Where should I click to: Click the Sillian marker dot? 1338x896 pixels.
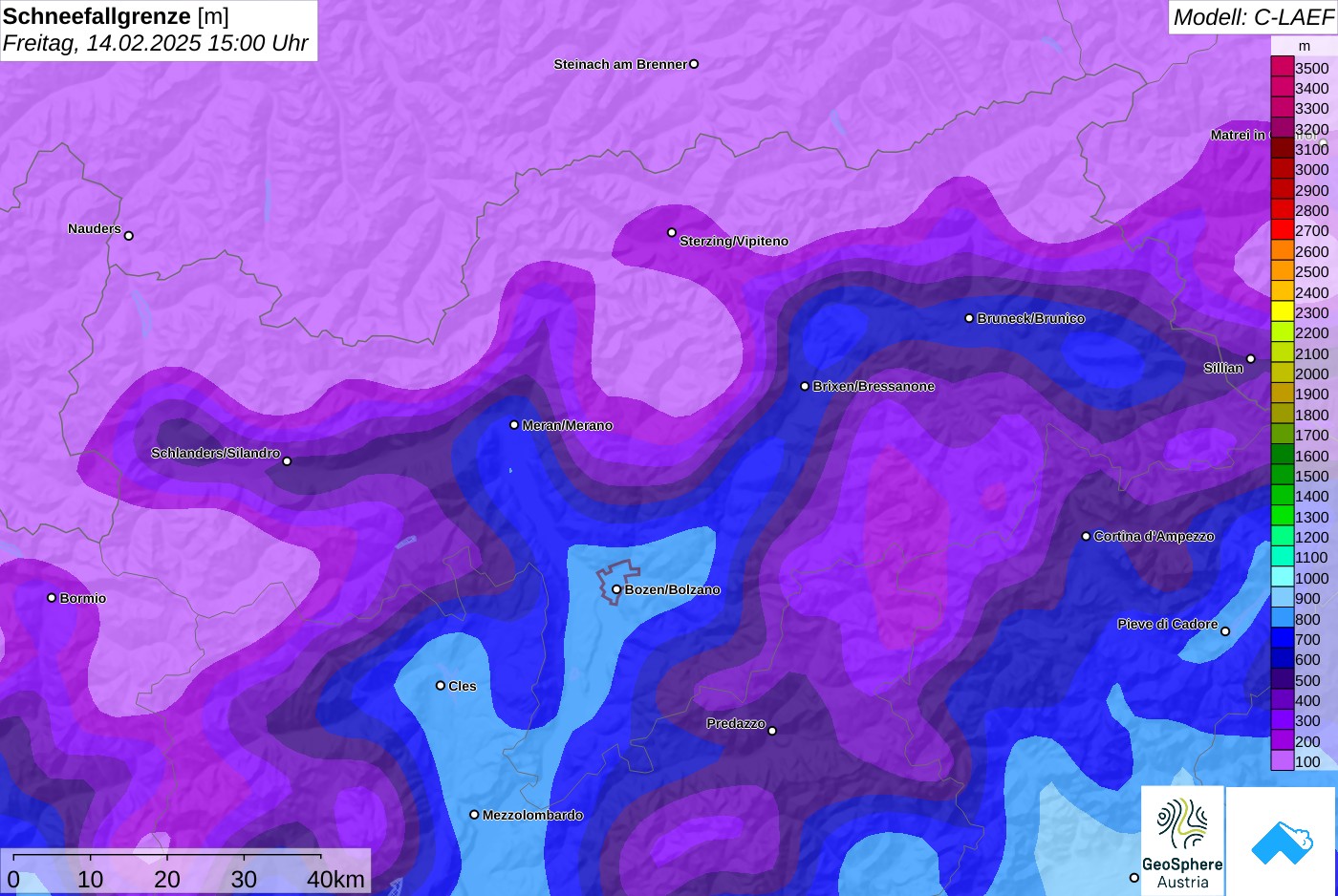click(1251, 359)
